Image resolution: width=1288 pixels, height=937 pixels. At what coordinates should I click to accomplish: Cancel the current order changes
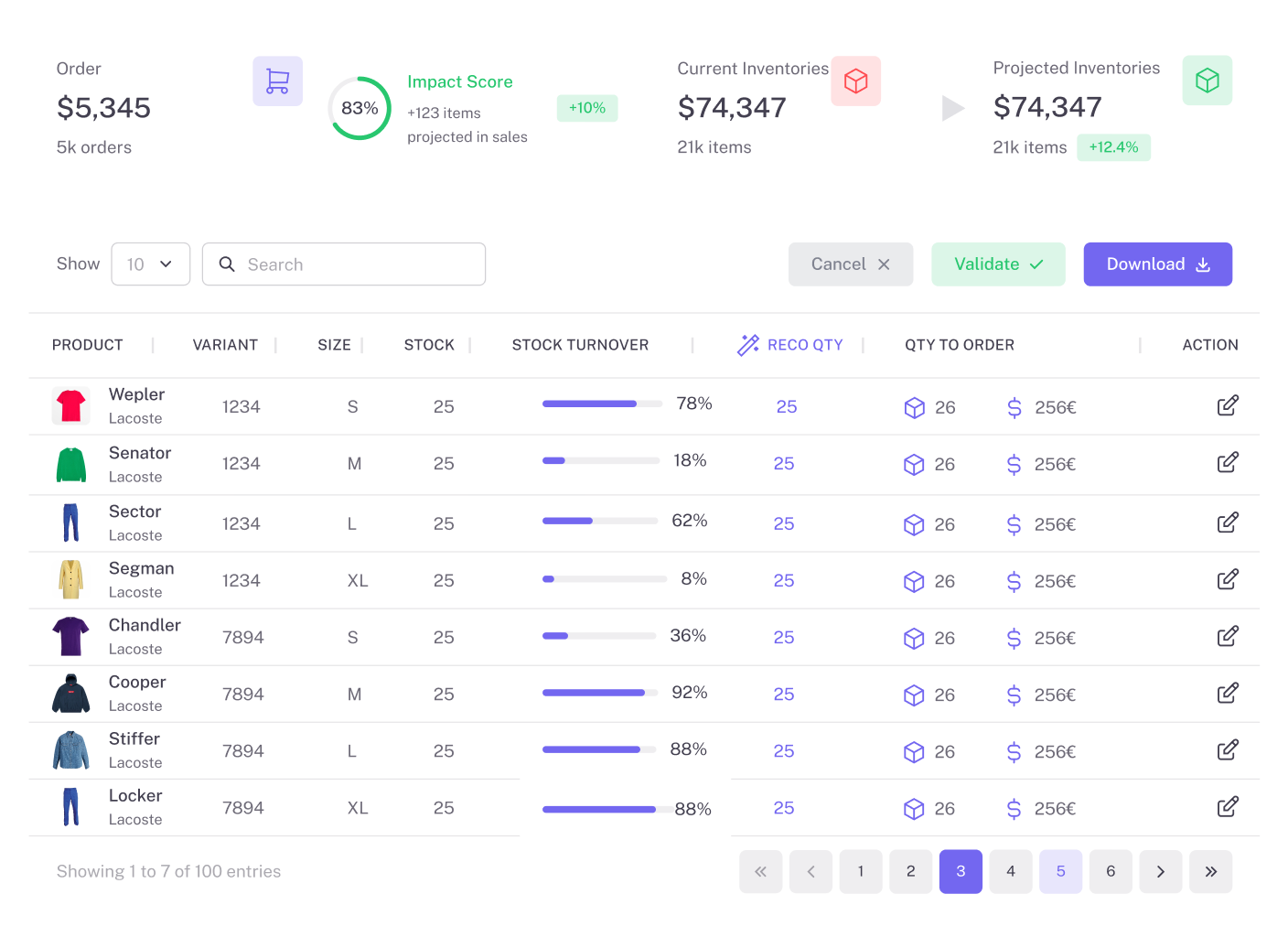pos(850,264)
